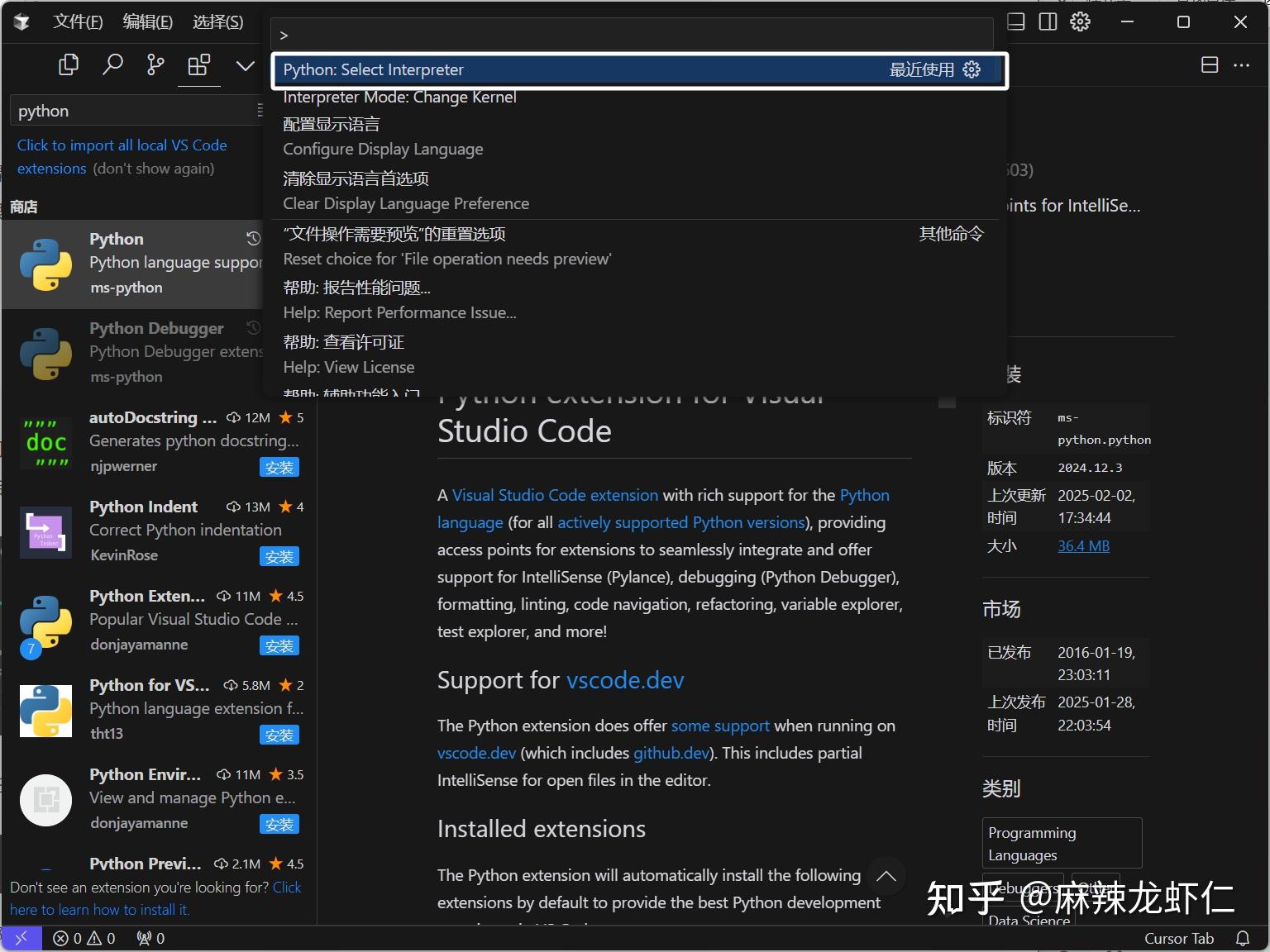
Task: Toggle the panel layout icon in title bar
Action: tap(1015, 21)
